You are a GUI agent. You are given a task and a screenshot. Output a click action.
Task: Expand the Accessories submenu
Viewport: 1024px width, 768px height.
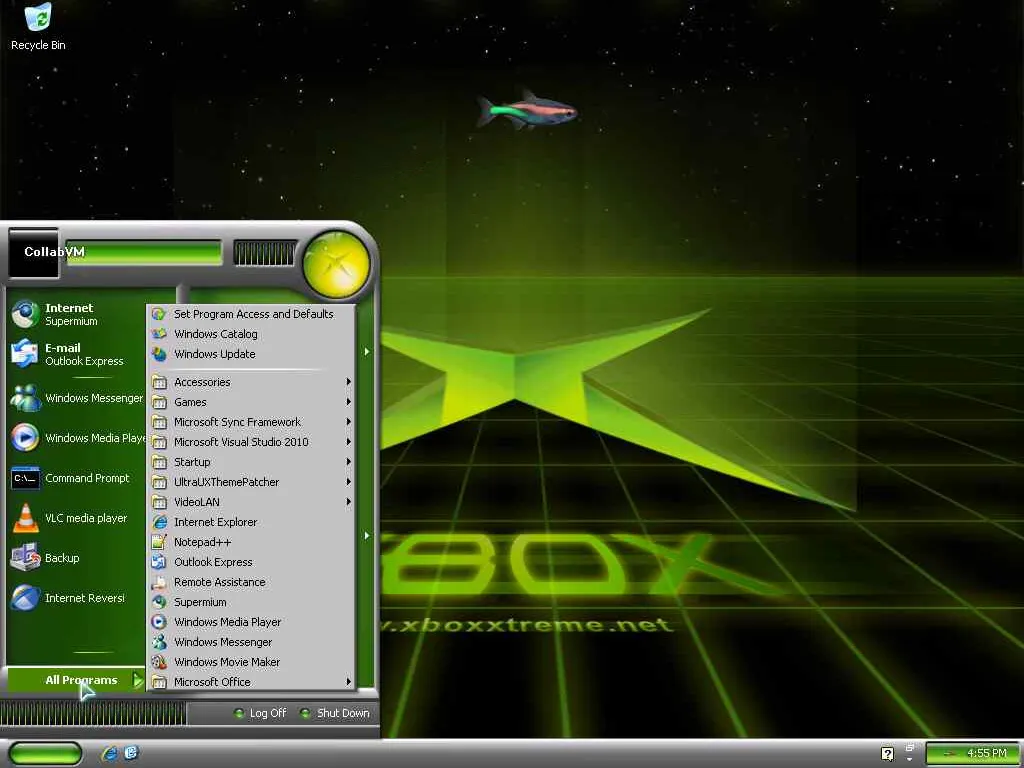click(x=251, y=382)
